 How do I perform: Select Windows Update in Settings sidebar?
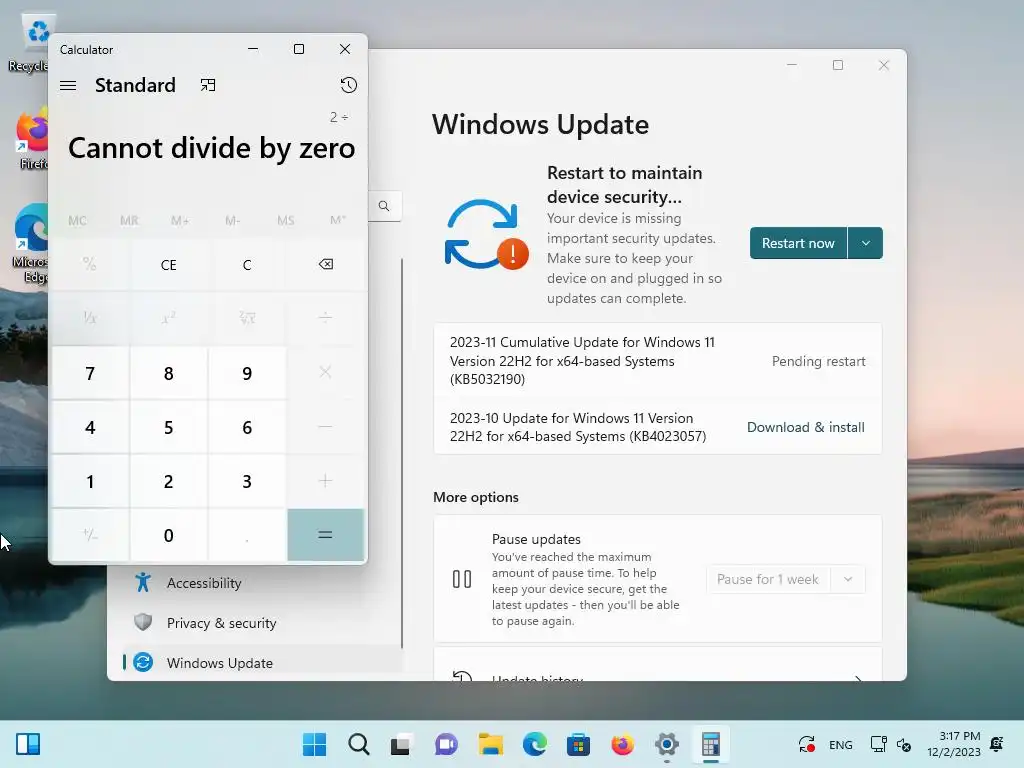tap(261, 662)
